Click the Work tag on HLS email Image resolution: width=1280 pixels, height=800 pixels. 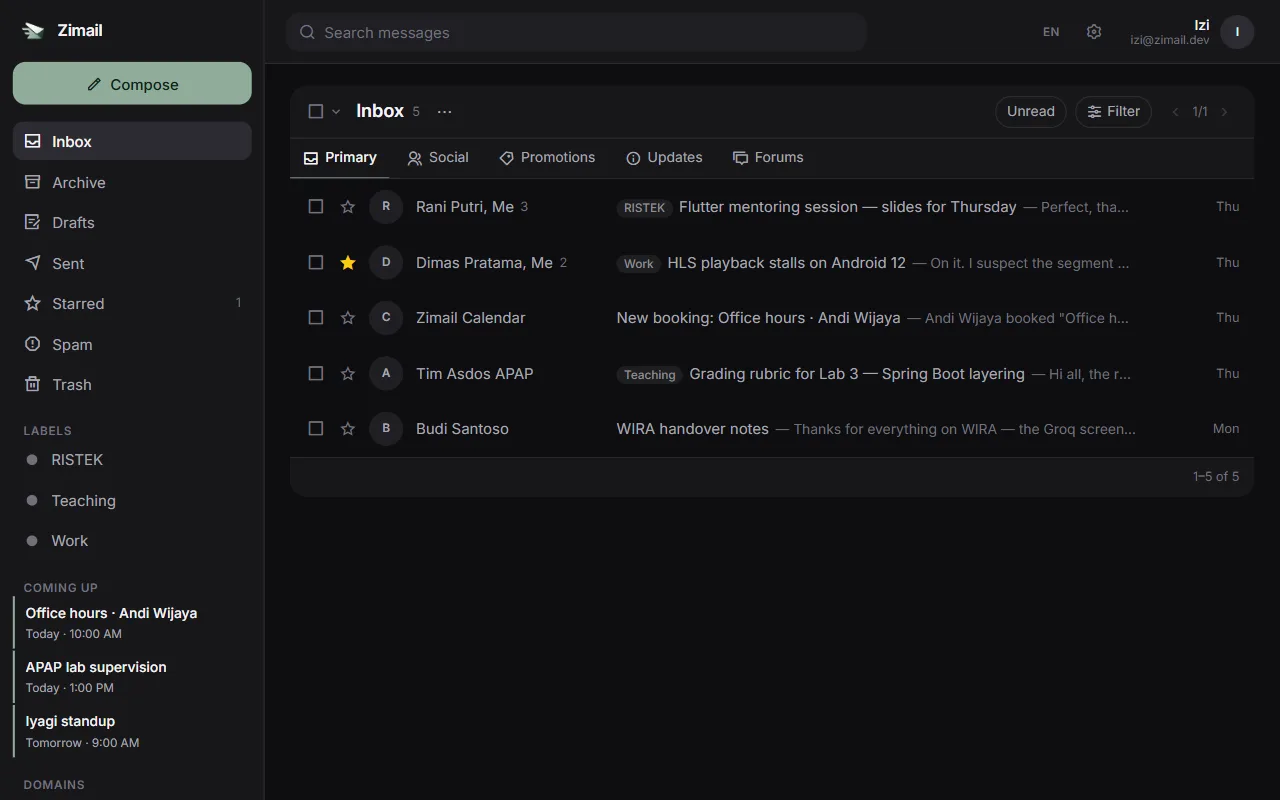coord(639,264)
